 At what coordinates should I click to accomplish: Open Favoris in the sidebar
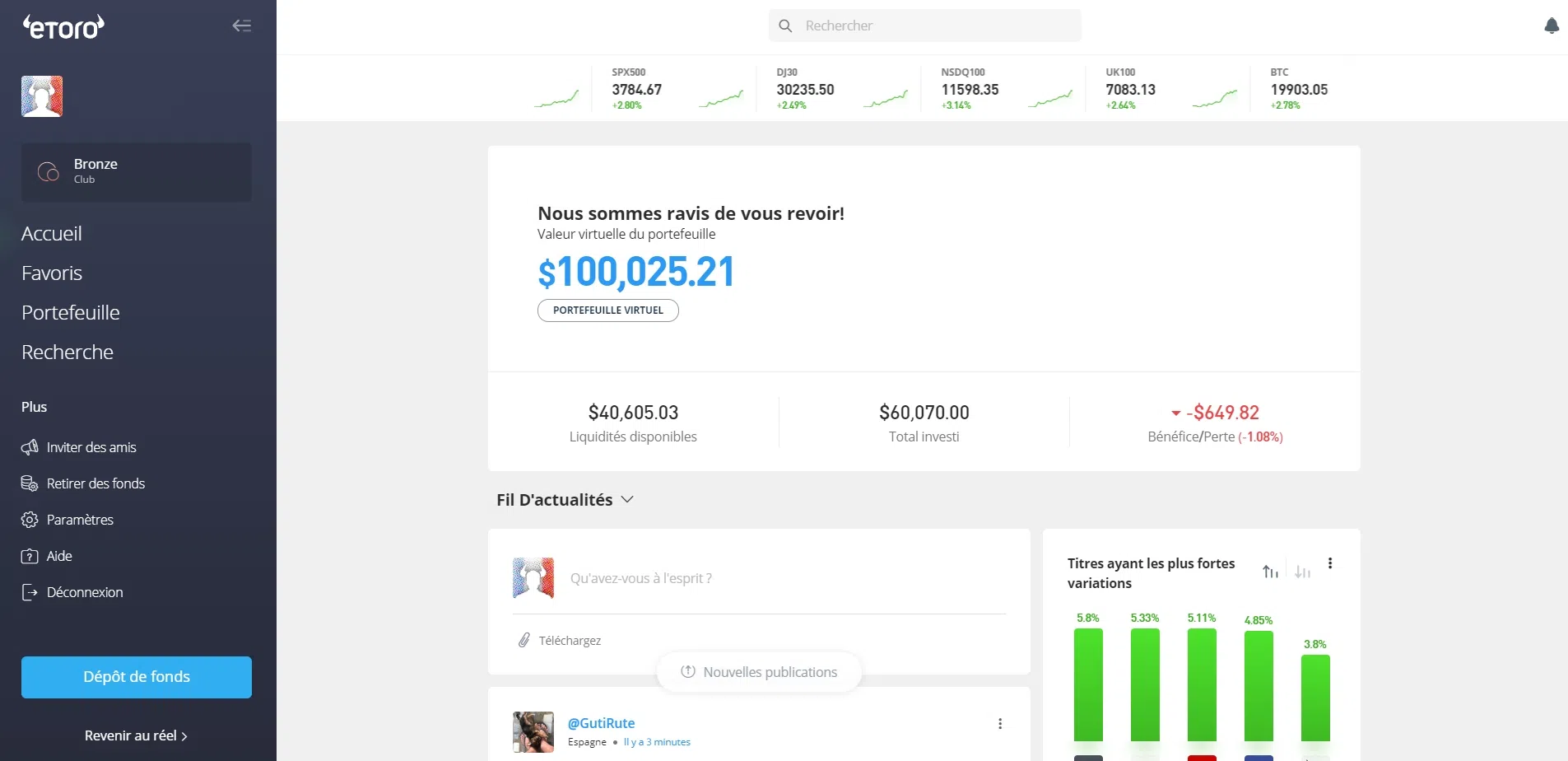[52, 273]
